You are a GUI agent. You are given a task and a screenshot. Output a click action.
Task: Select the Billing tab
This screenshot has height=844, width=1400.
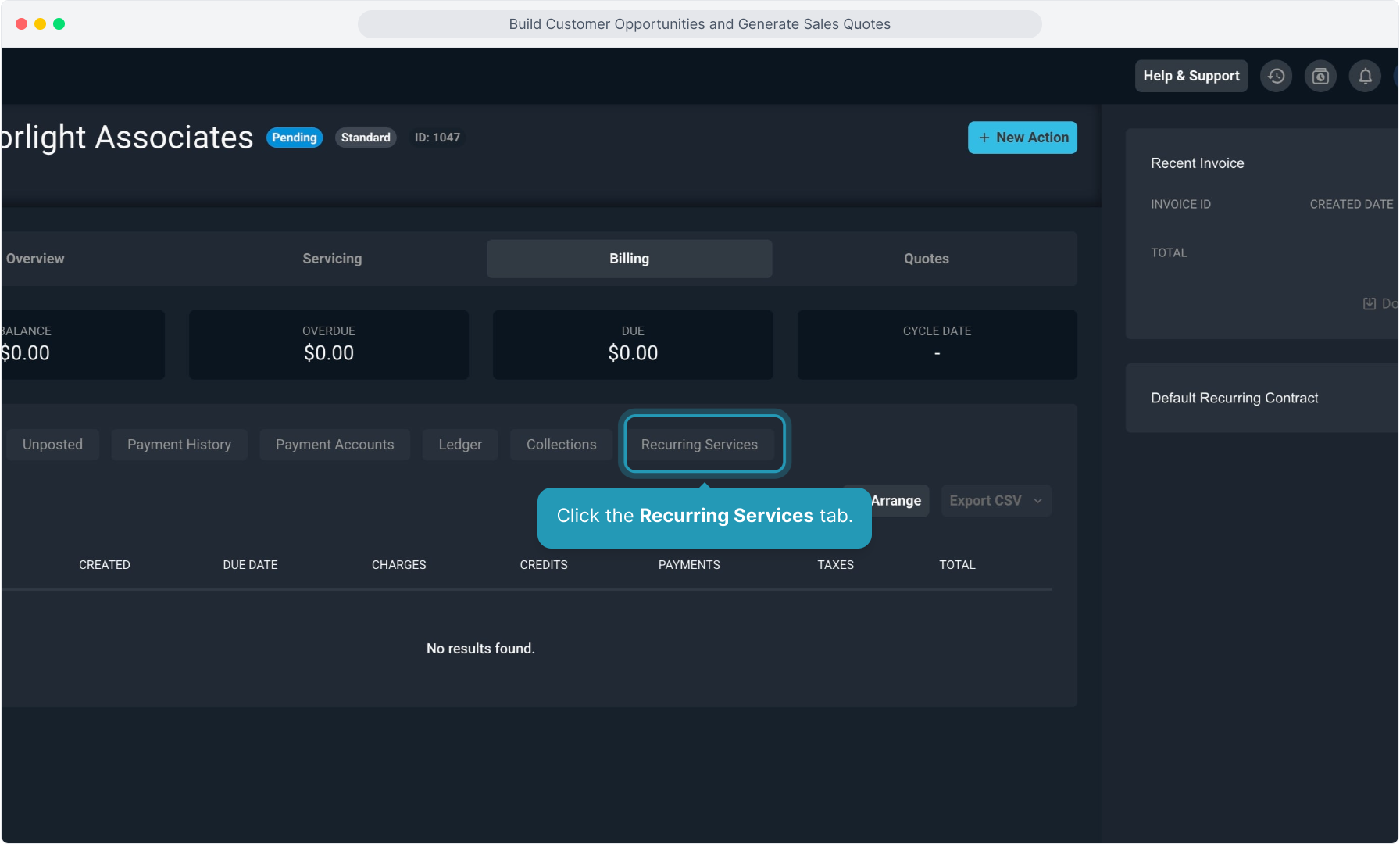pyautogui.click(x=629, y=259)
